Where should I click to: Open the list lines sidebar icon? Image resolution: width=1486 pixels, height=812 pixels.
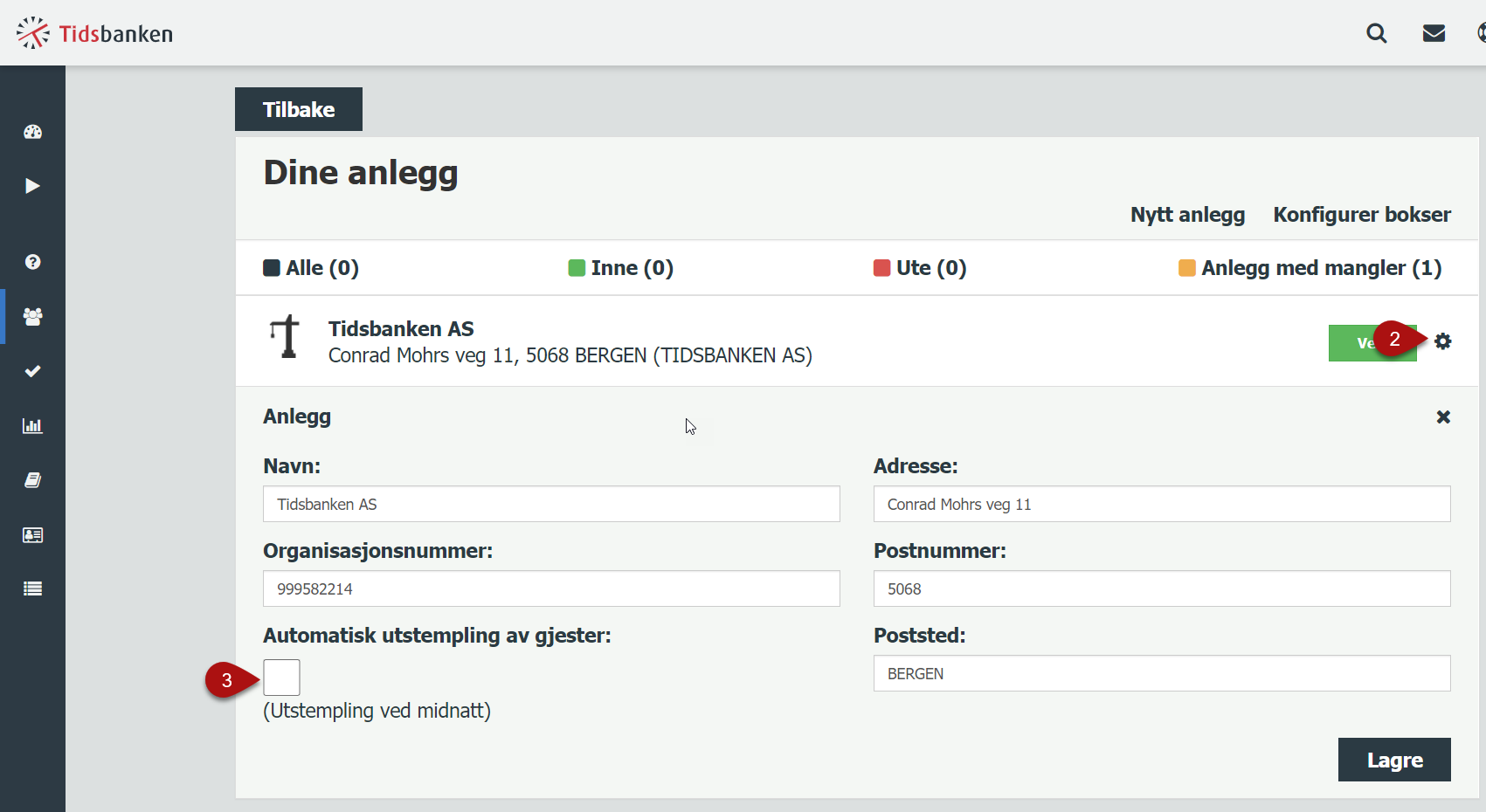[32, 588]
